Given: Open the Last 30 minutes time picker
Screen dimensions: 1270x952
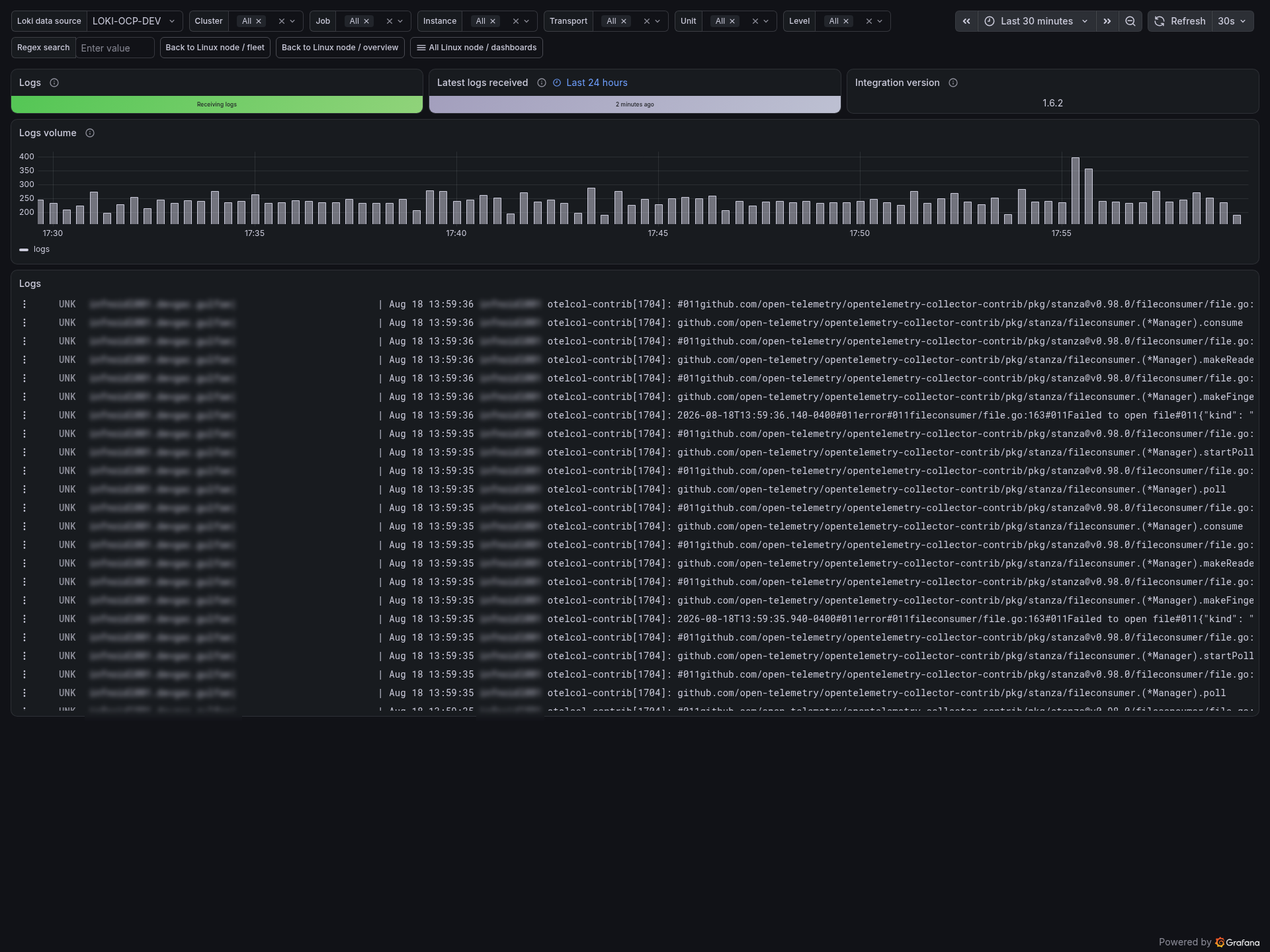Looking at the screenshot, I should [1037, 21].
